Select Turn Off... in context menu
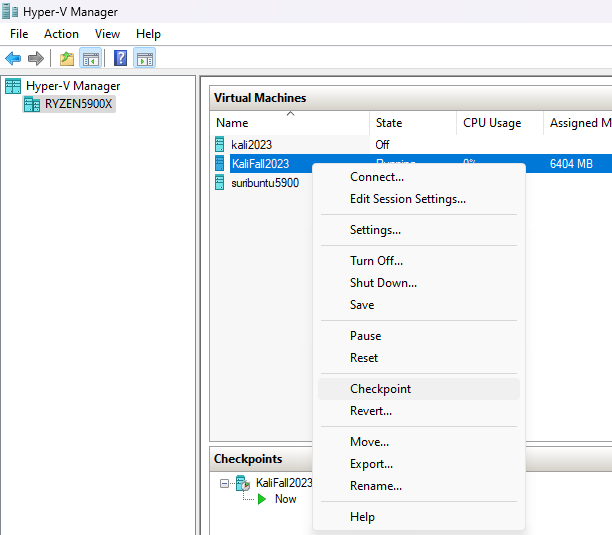Image resolution: width=612 pixels, height=535 pixels. click(x=419, y=261)
